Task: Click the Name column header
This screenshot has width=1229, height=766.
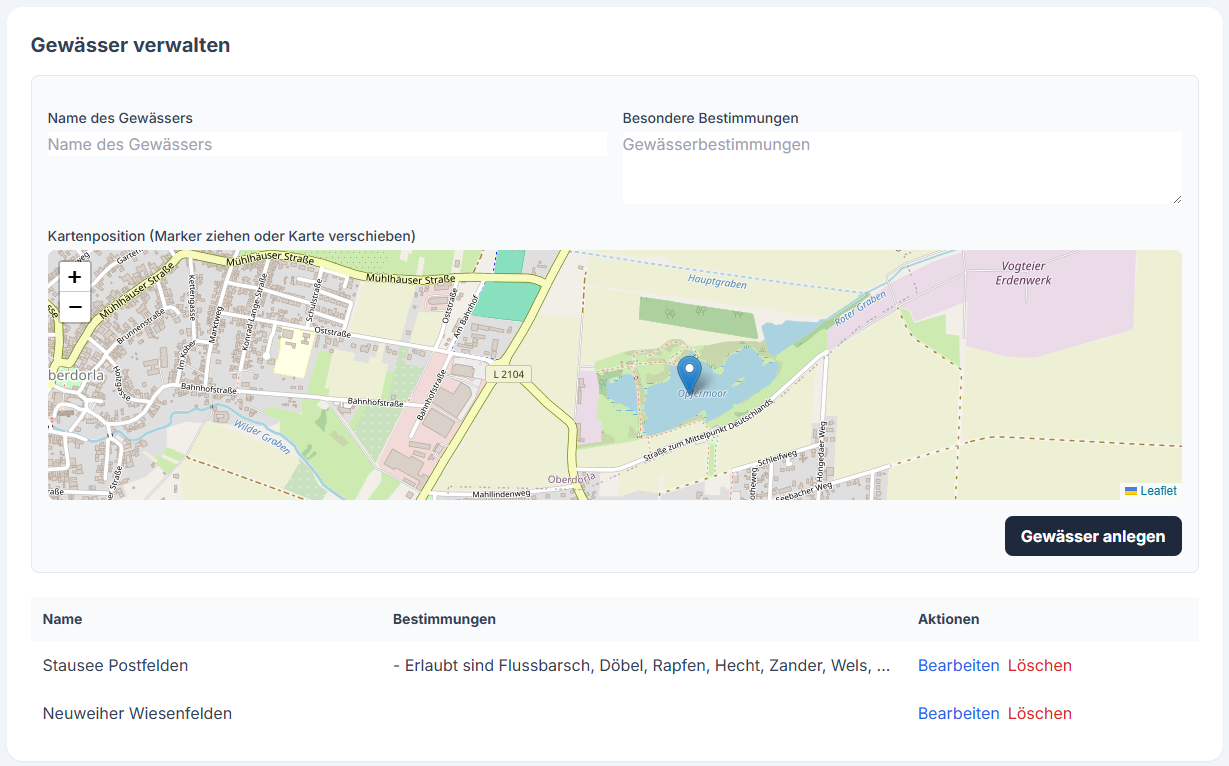Action: pyautogui.click(x=63, y=619)
